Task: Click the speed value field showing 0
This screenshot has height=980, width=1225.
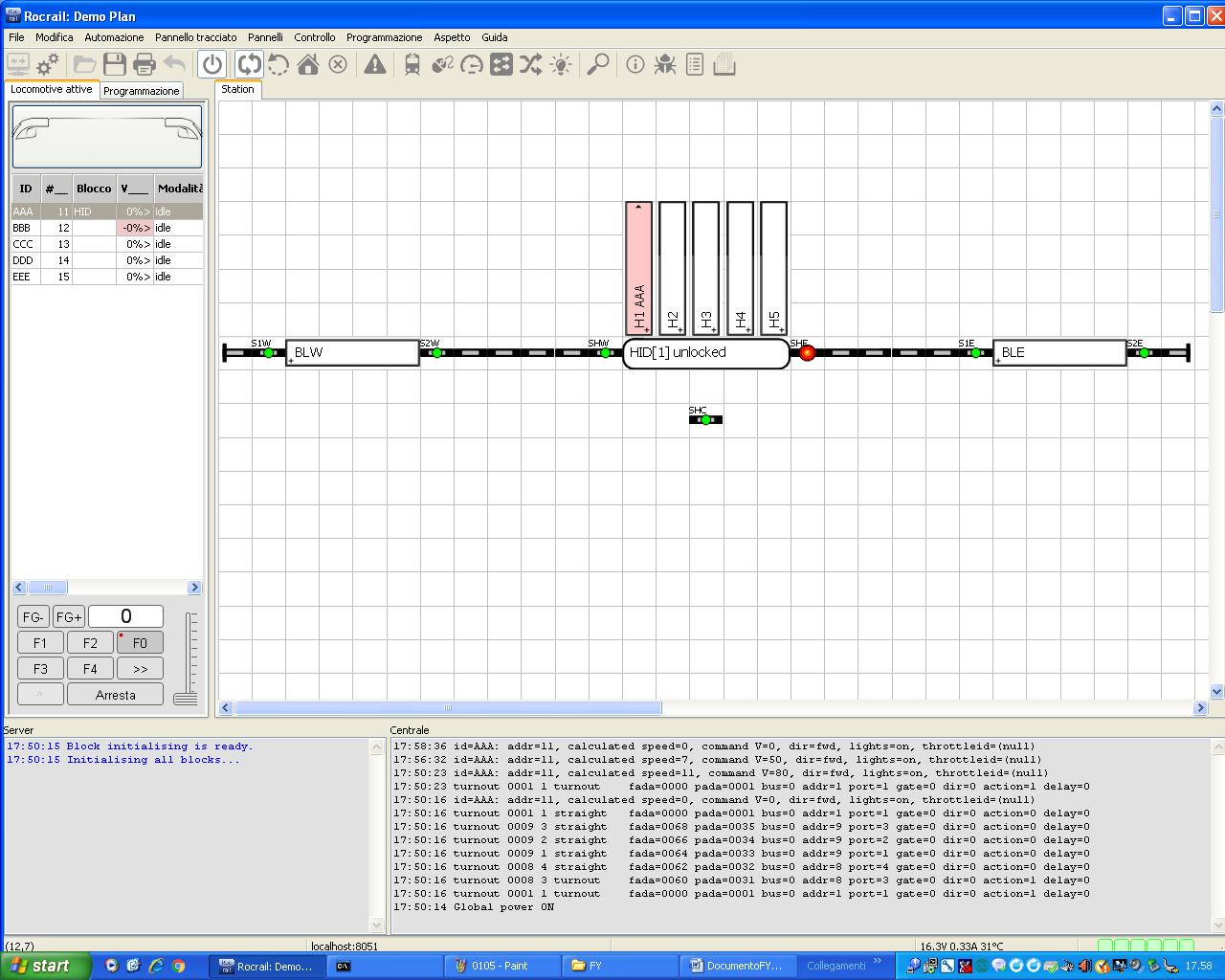Action: pos(125,617)
